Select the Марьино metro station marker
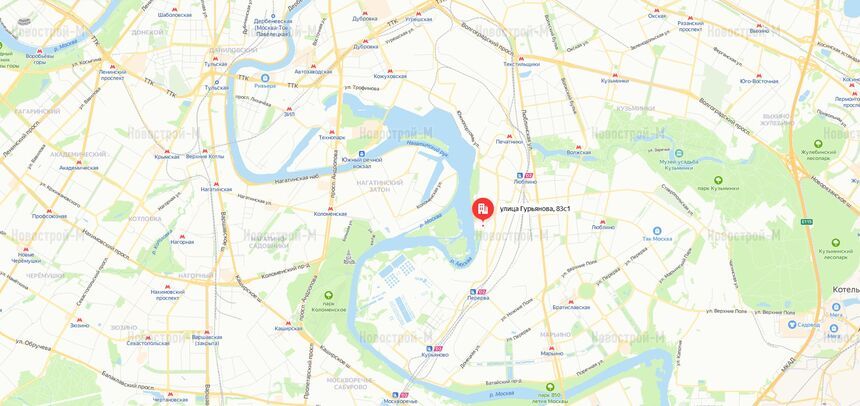860x406 pixels. [x=551, y=347]
